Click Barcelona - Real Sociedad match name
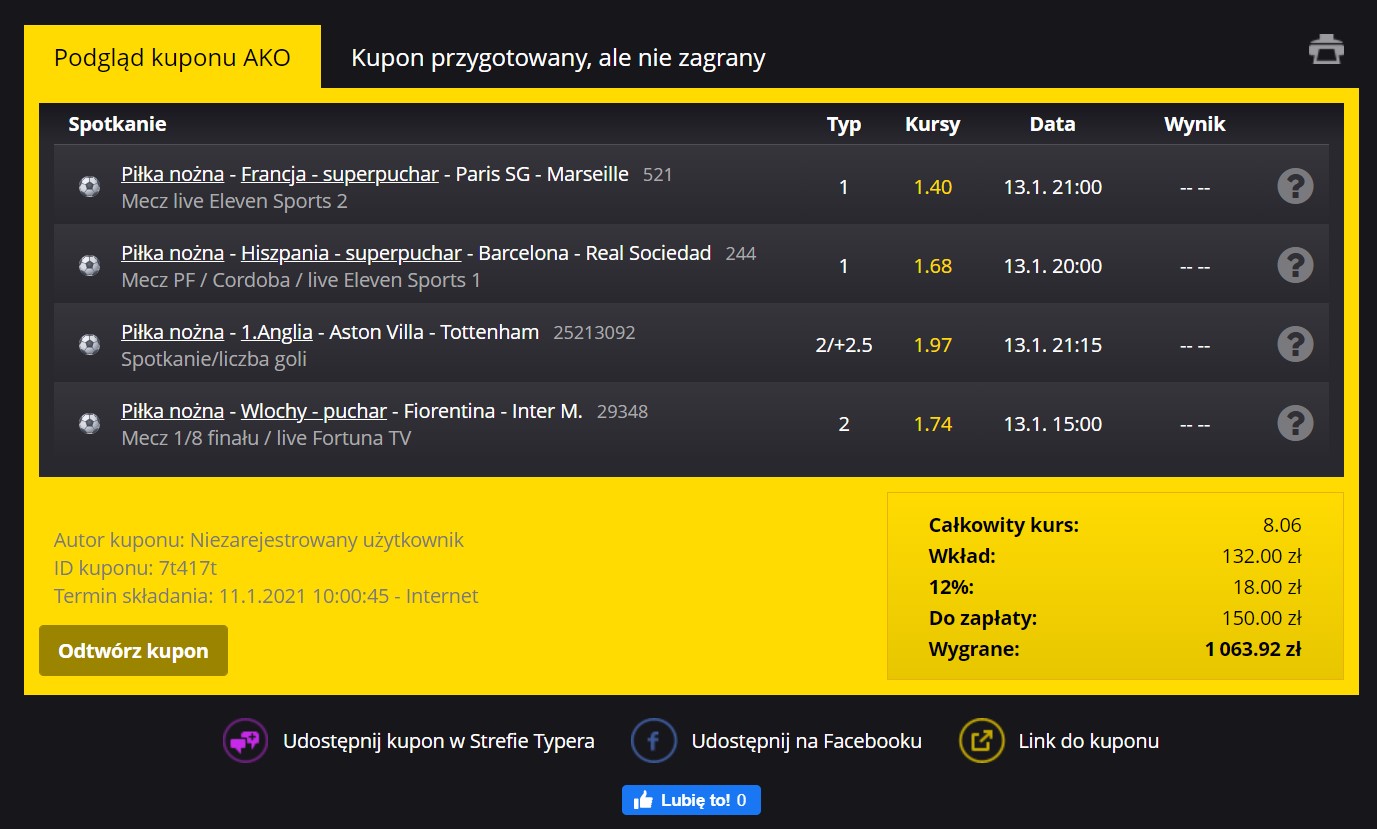 click(x=595, y=253)
